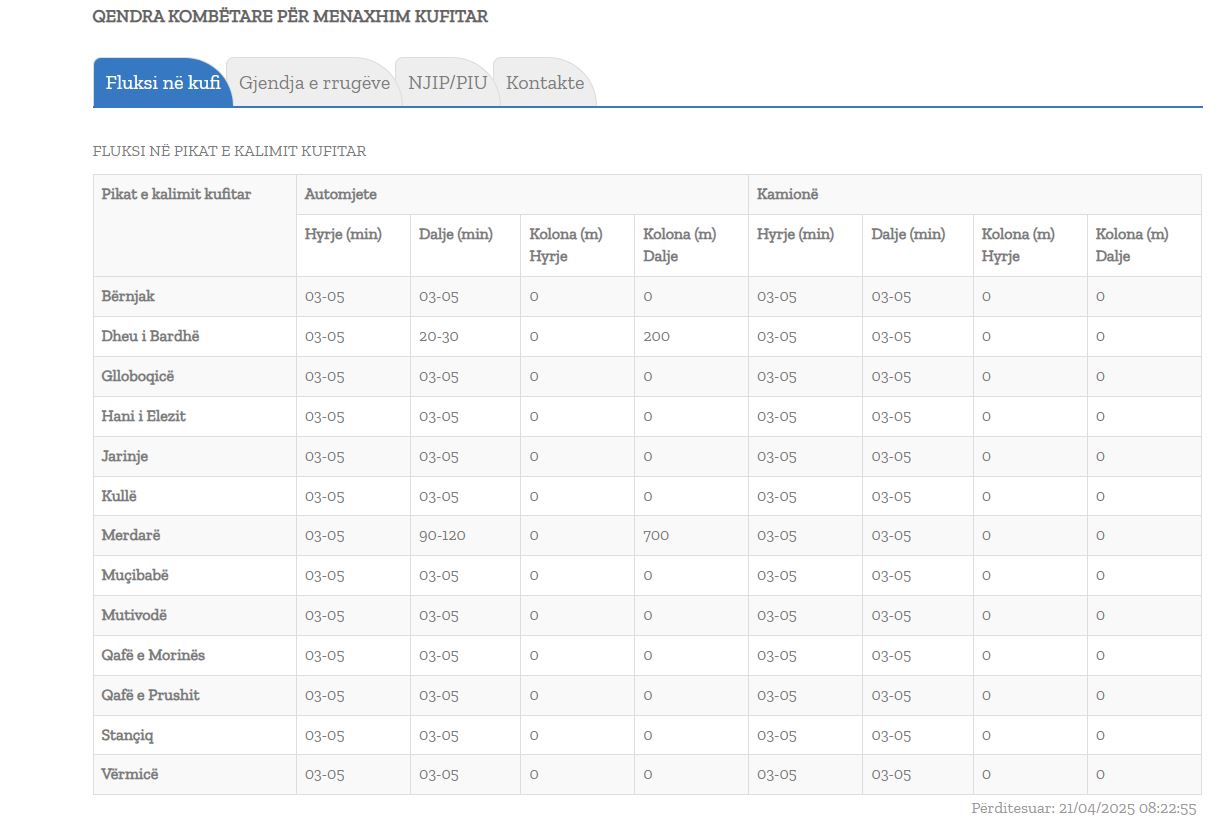Click the Bërnjak border crossing row label
The width and height of the screenshot is (1225, 831).
[128, 297]
